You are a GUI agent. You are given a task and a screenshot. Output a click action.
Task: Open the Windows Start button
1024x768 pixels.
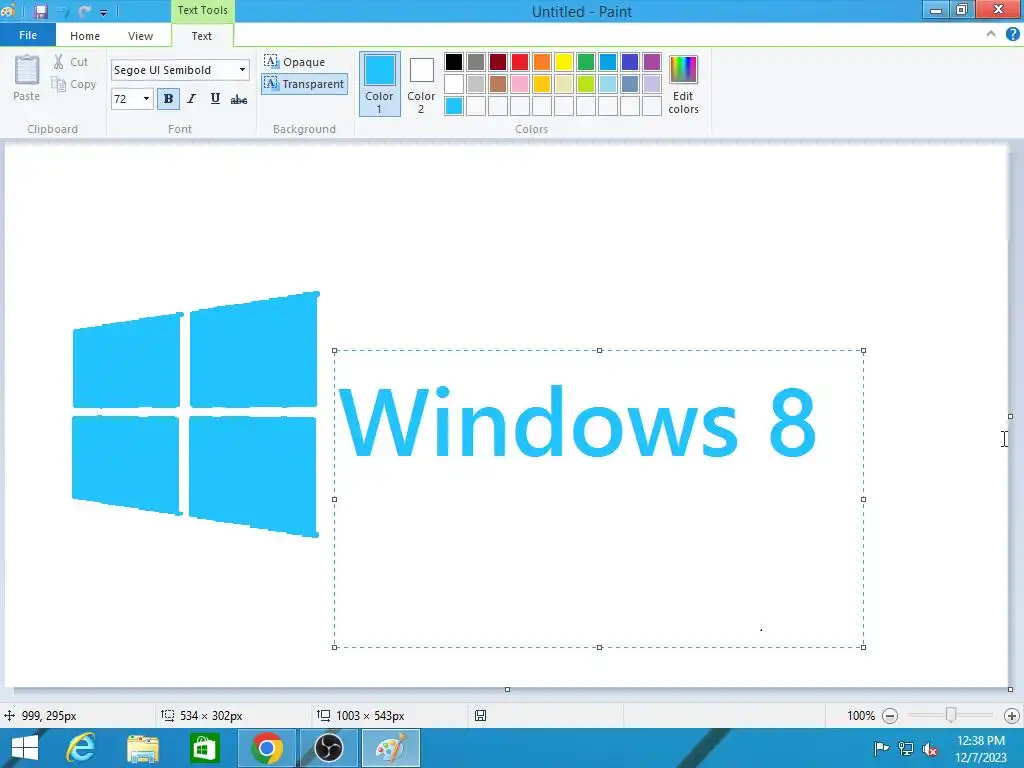click(25, 748)
